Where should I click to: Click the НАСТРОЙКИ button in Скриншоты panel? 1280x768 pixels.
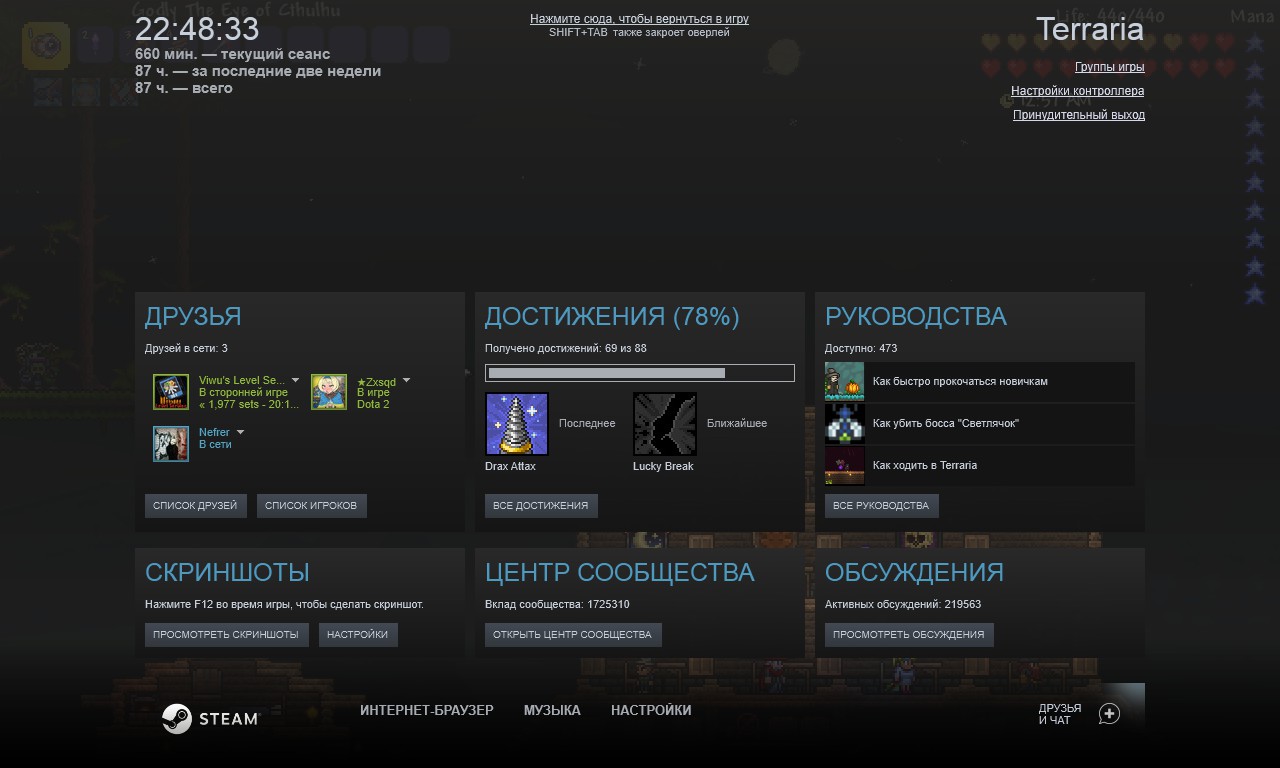tap(358, 635)
